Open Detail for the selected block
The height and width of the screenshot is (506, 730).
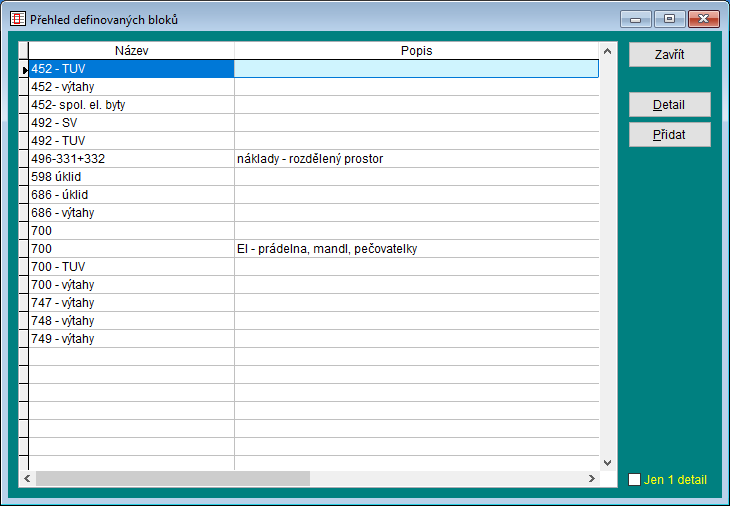669,105
